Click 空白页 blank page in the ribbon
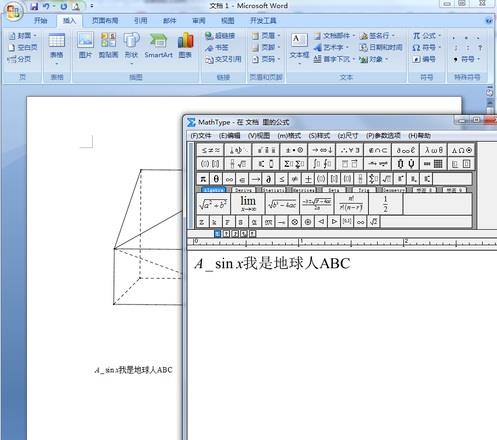The height and width of the screenshot is (440, 497). tap(23, 47)
